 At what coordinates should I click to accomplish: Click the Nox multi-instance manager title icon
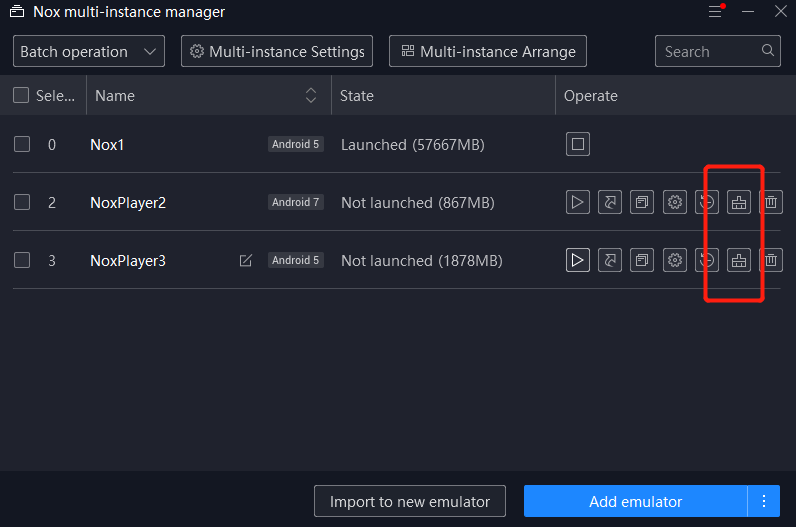click(x=17, y=11)
